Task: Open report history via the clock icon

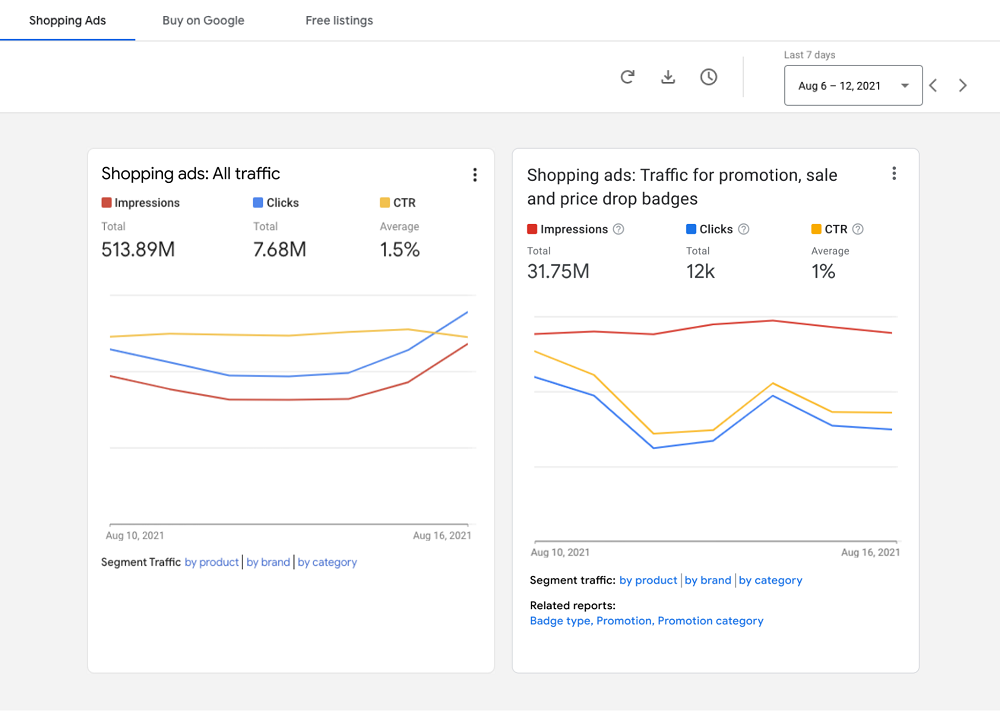Action: pos(709,76)
